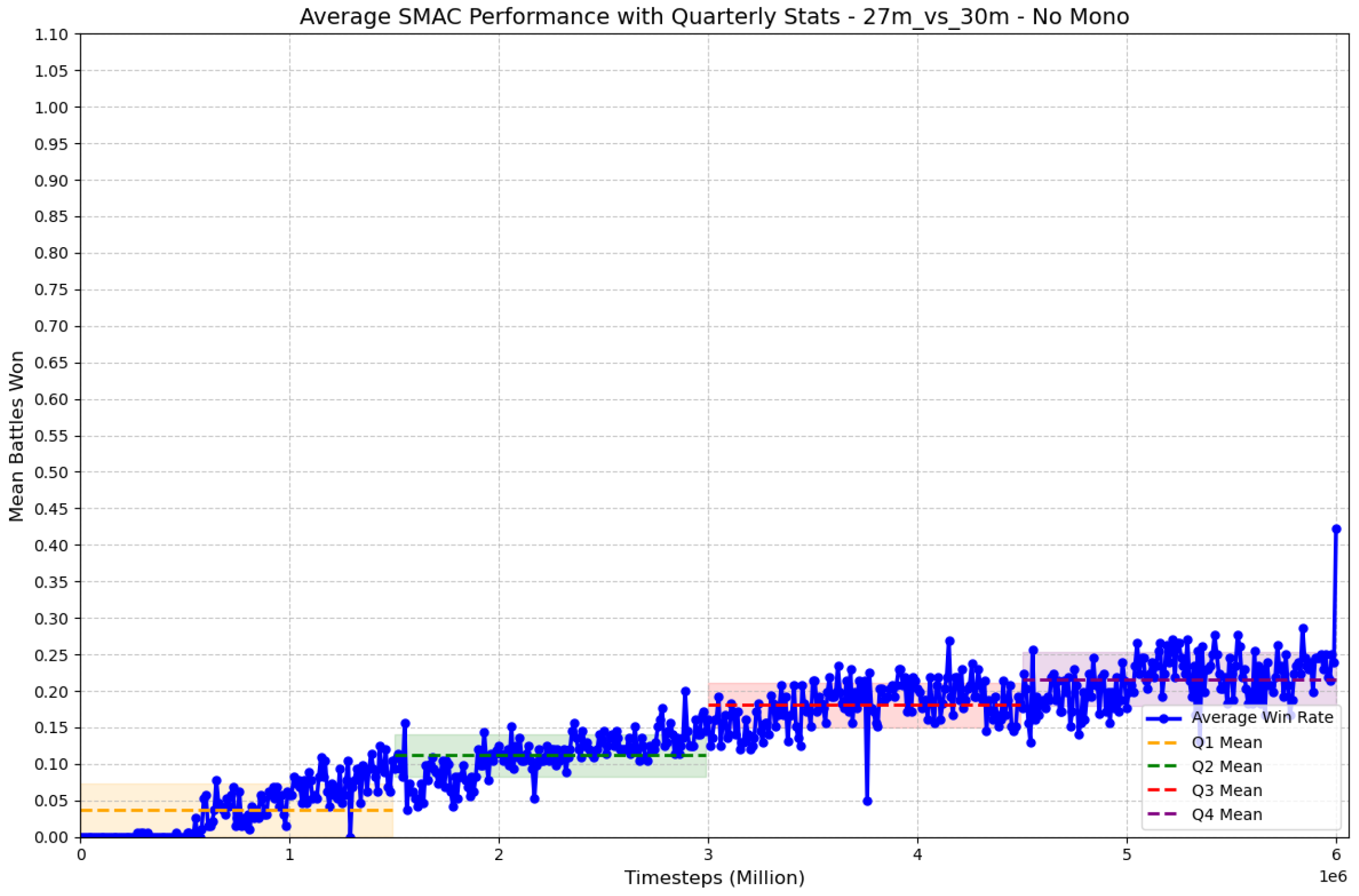Select the Q4 Mean legend label
Viewport: 1359px width, 896px height.
tap(1226, 814)
